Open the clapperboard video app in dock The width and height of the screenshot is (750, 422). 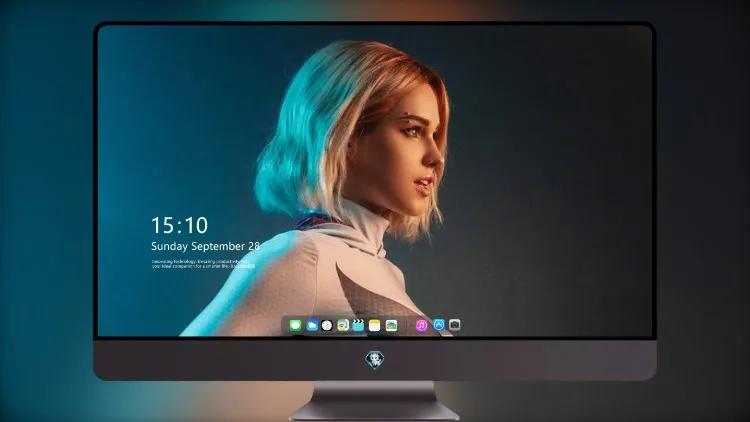[x=358, y=325]
